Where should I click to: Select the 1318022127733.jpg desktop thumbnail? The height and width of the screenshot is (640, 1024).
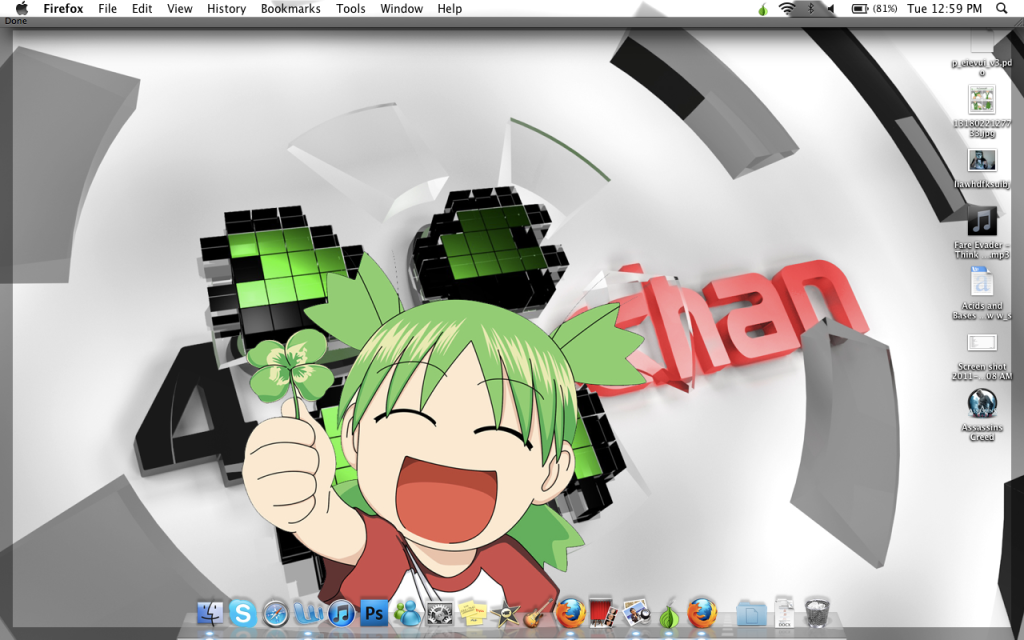(x=982, y=111)
